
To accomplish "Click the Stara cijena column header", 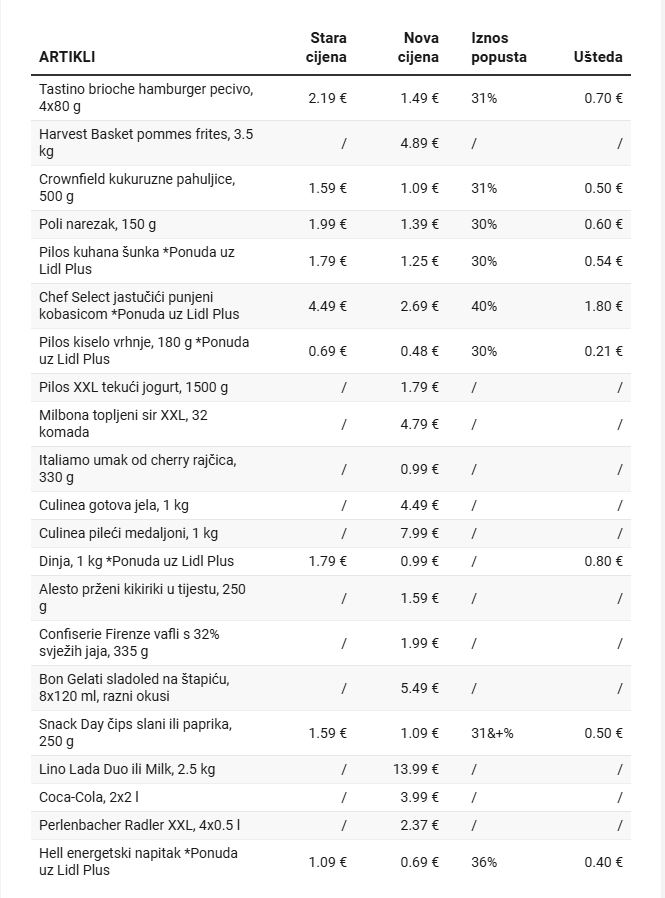I will [327, 47].
